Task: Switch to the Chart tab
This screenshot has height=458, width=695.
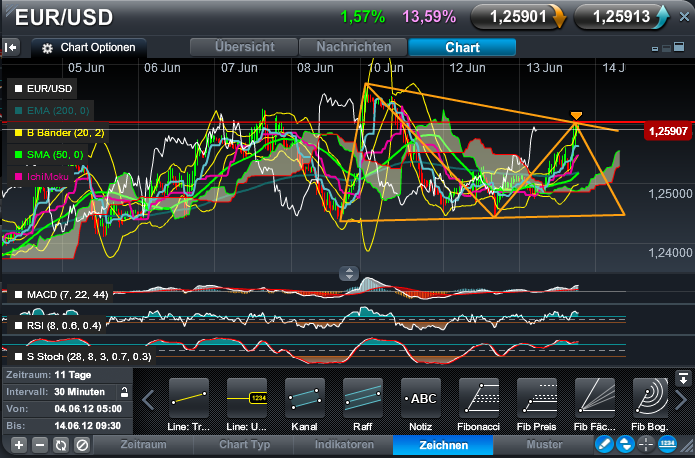Action: 462,47
